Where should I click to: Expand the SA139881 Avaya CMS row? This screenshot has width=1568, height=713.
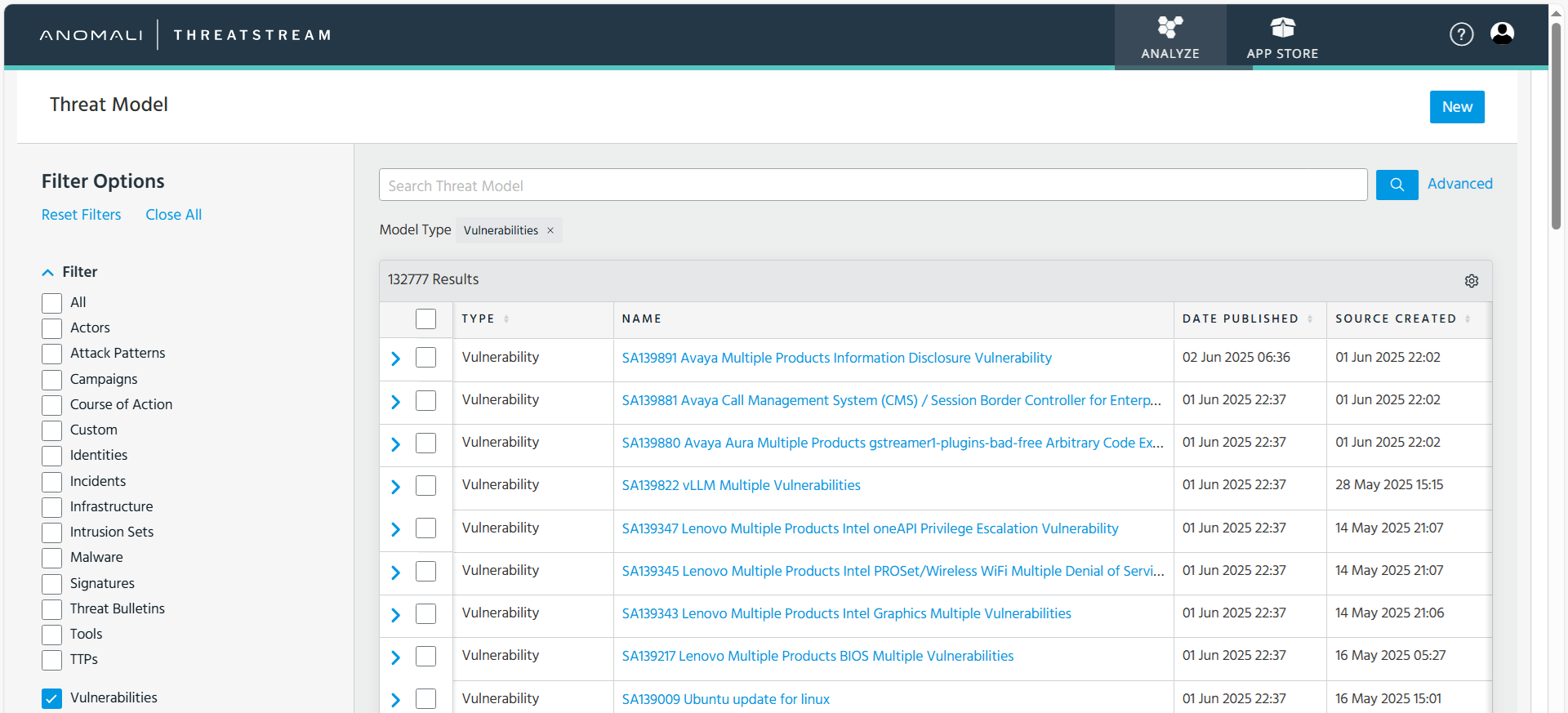(x=395, y=402)
